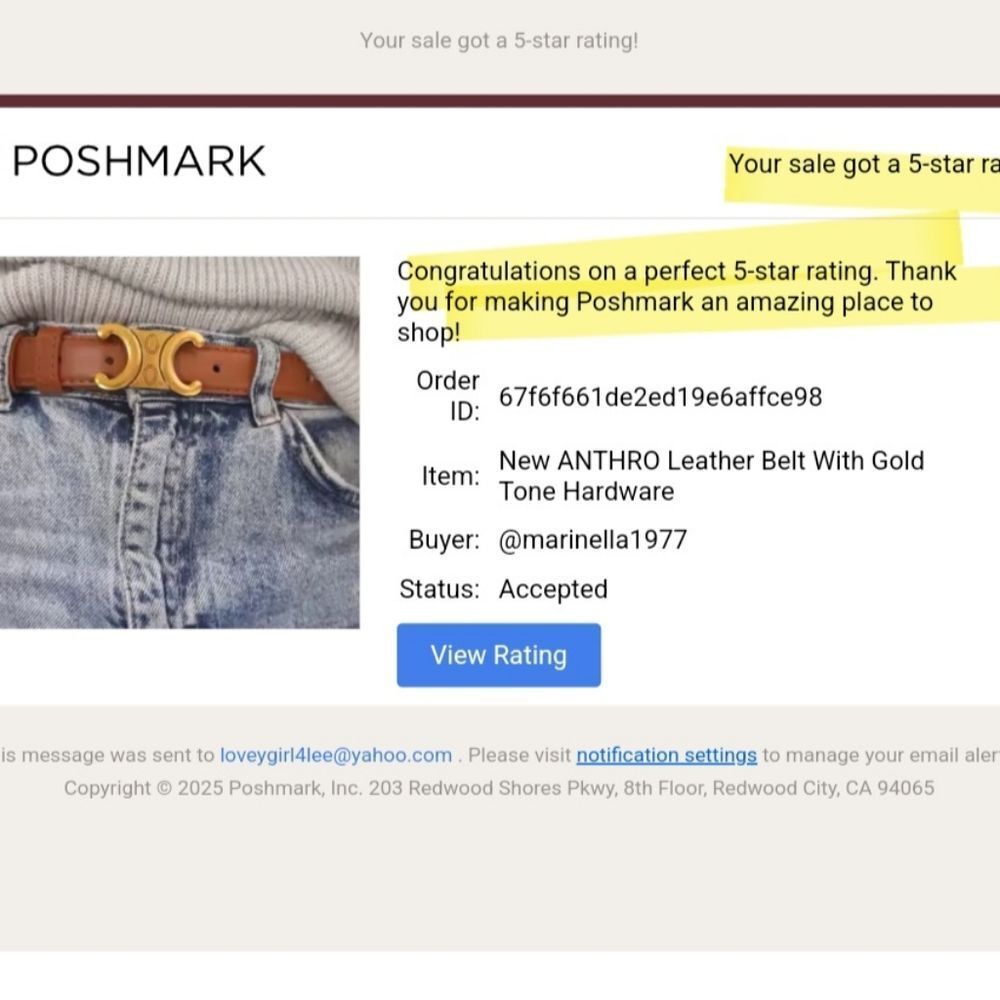1000x1000 pixels.
Task: Click the highlighted header 5-star rating text
Action: [x=864, y=164]
